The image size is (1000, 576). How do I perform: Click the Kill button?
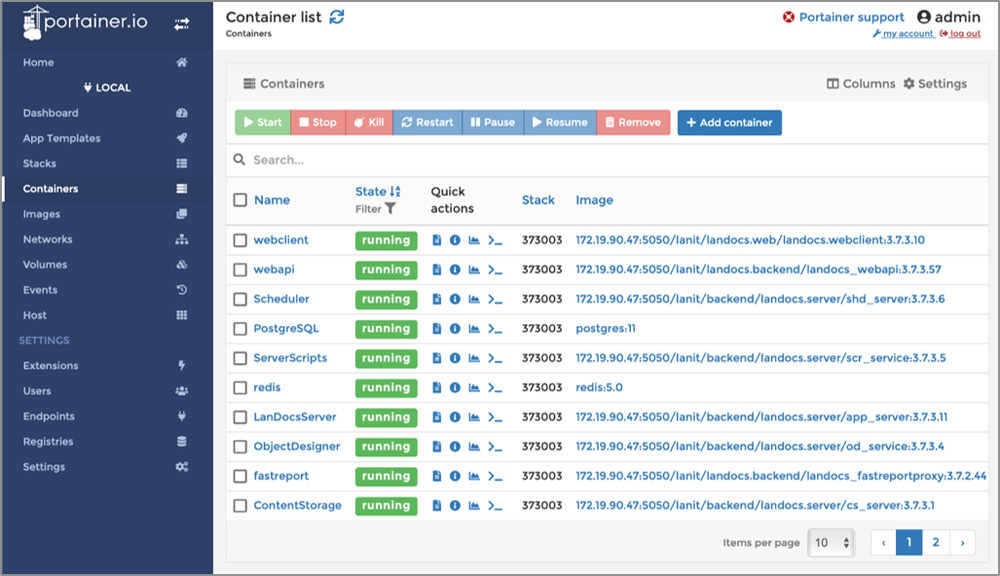pos(369,122)
